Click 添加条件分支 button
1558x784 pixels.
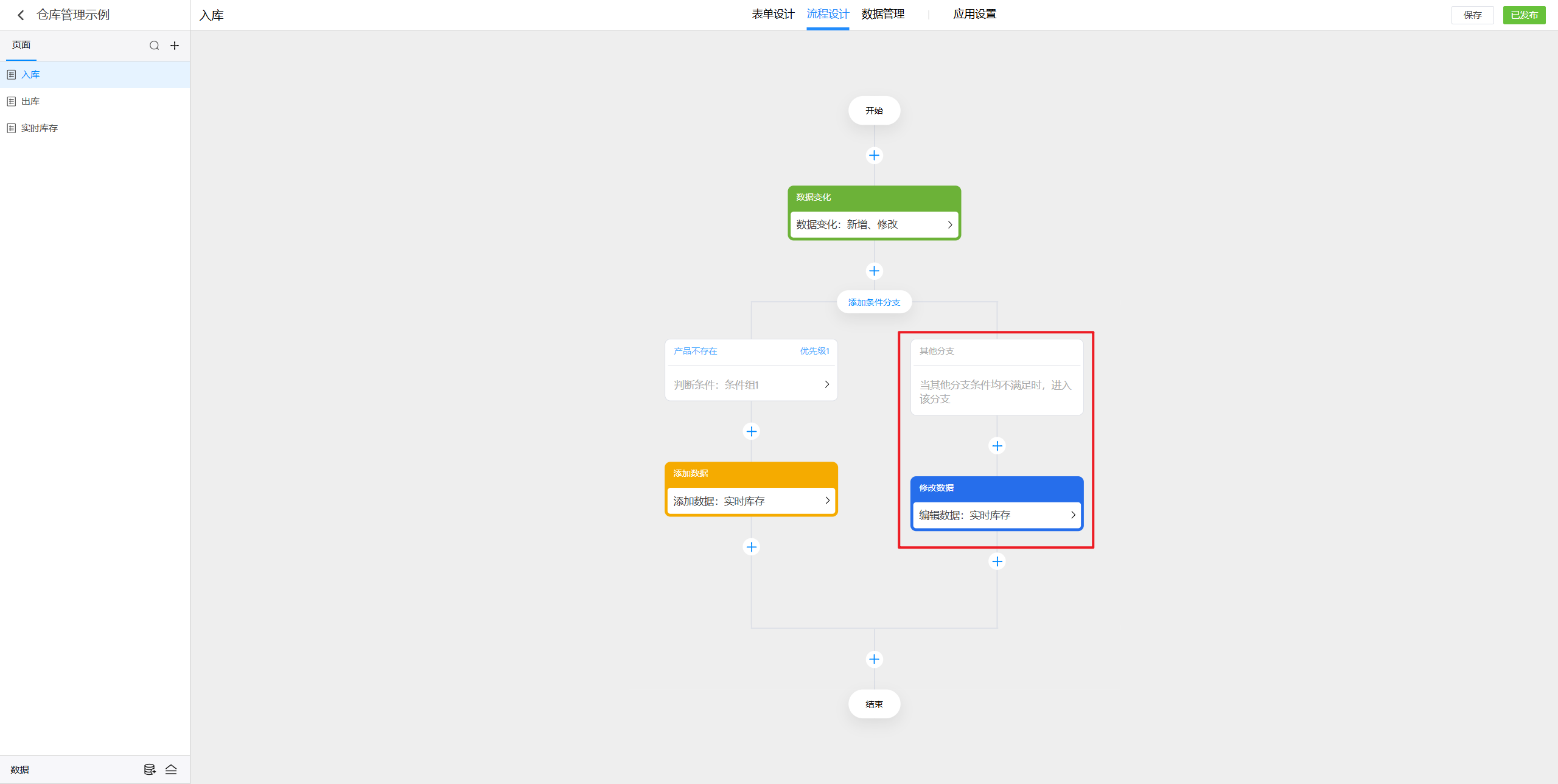pyautogui.click(x=874, y=302)
